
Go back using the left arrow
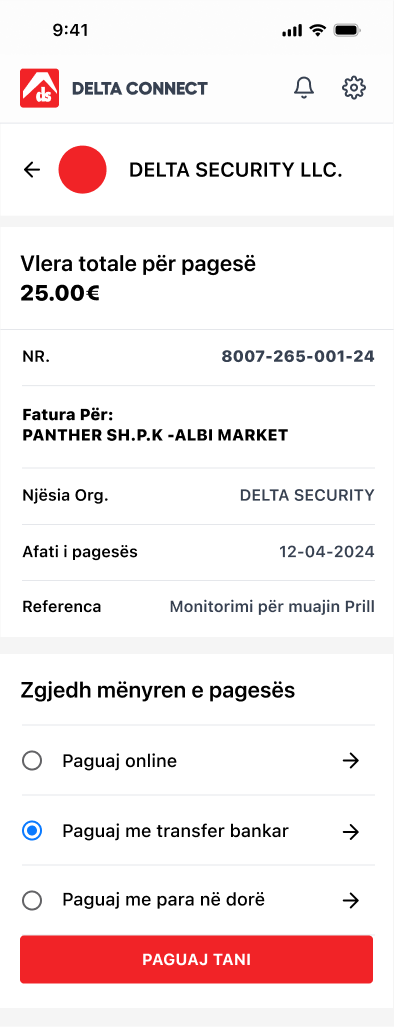pos(31,170)
